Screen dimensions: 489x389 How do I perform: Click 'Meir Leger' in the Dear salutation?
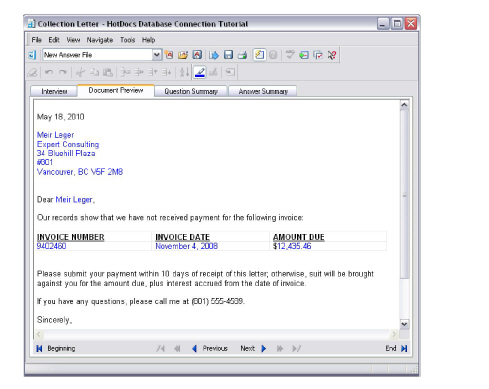point(75,200)
